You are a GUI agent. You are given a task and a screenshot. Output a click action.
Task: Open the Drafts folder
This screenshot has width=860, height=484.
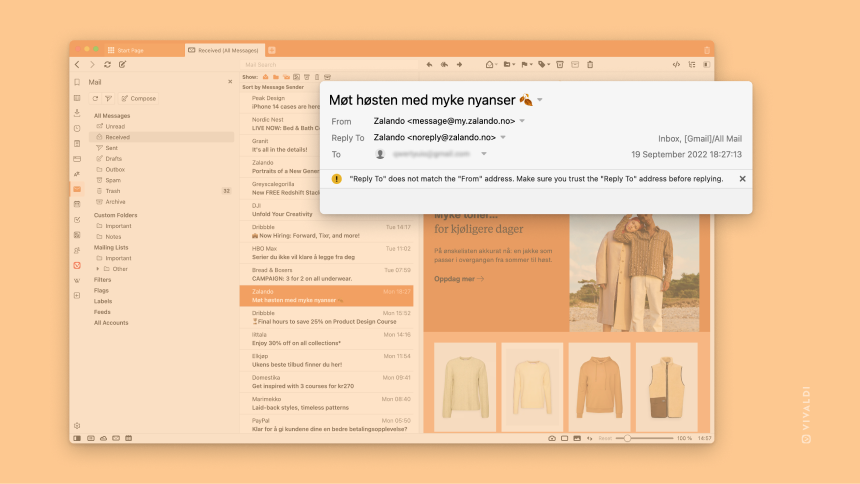(114, 159)
